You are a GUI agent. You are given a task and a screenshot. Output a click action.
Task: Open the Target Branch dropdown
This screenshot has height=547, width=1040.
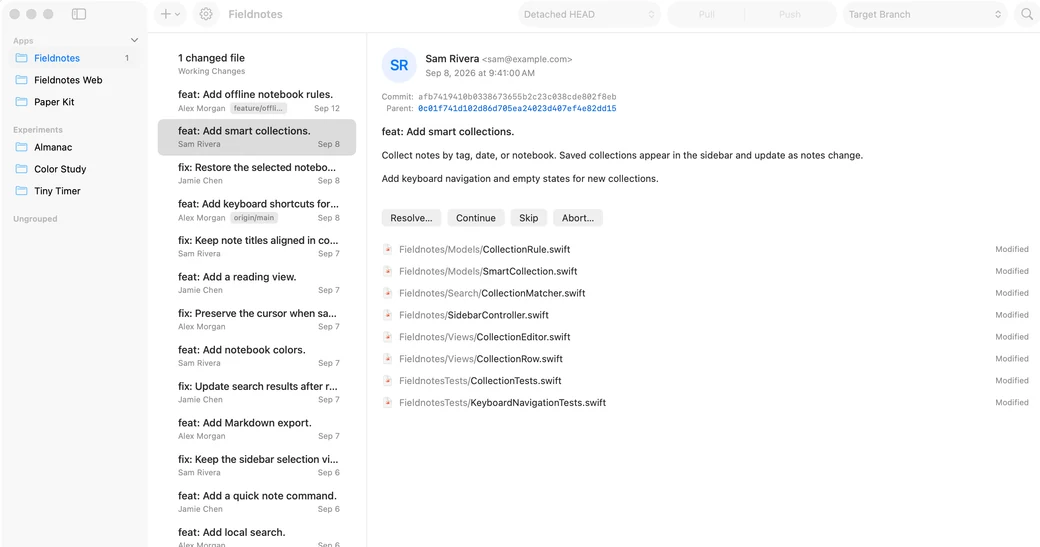pyautogui.click(x=925, y=14)
